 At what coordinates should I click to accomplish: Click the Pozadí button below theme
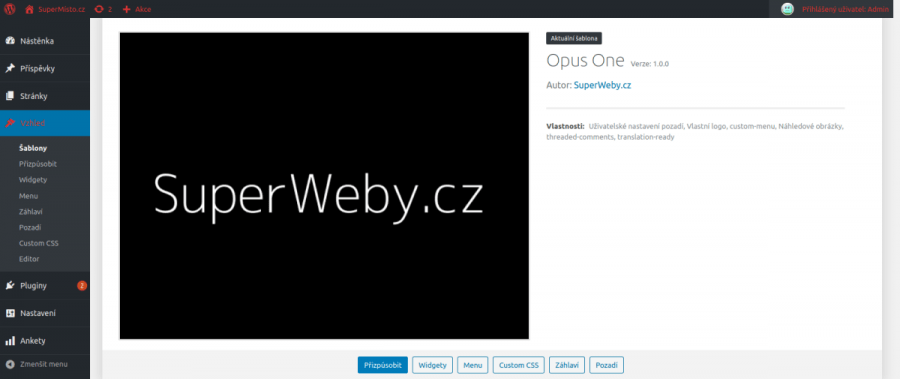606,365
